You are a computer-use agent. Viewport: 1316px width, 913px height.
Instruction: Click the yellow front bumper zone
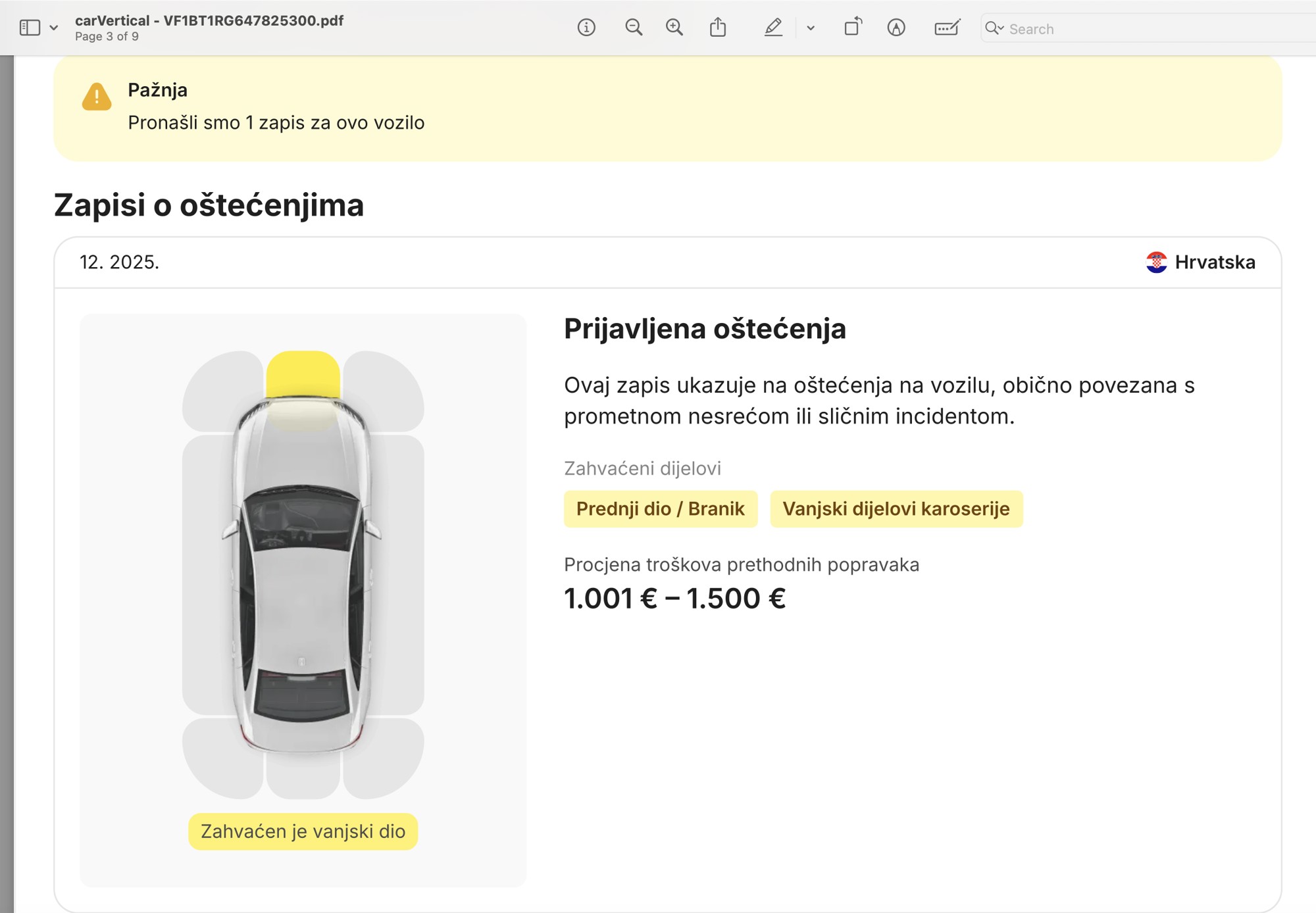pyautogui.click(x=303, y=374)
